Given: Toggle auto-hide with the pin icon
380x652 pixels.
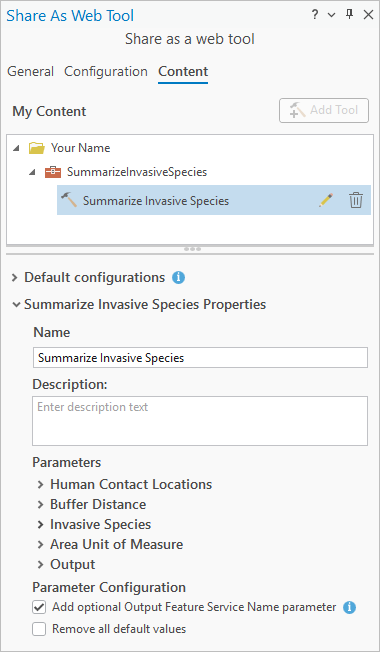Looking at the screenshot, I should (349, 15).
